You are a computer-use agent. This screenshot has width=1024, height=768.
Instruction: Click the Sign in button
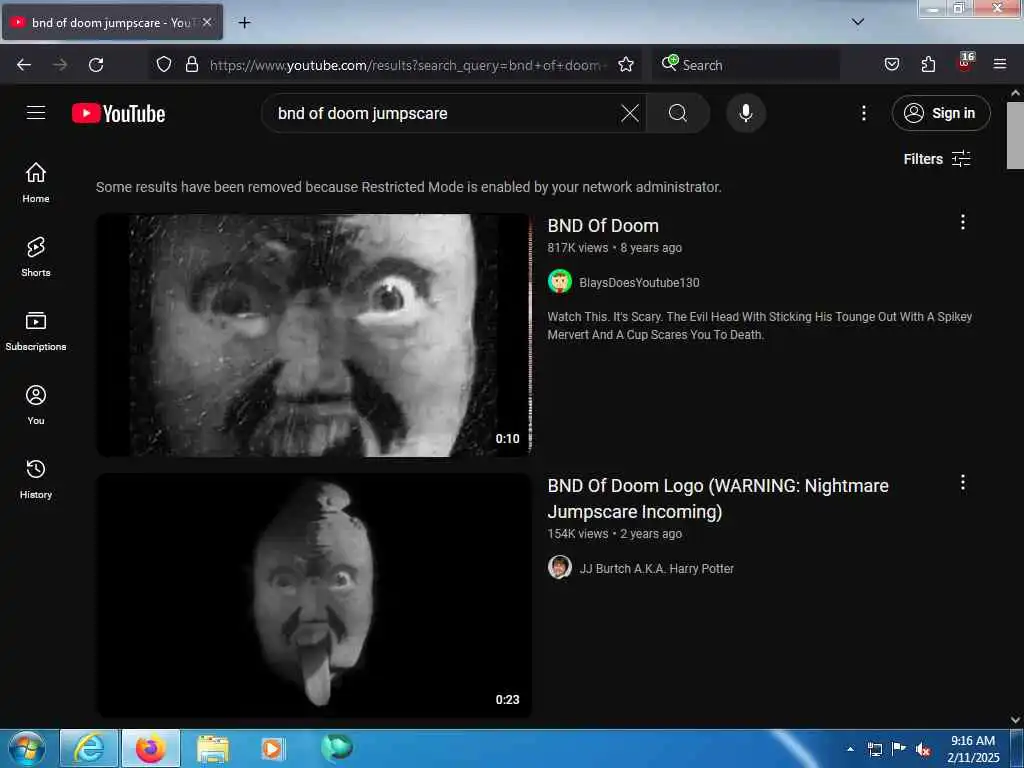click(940, 113)
